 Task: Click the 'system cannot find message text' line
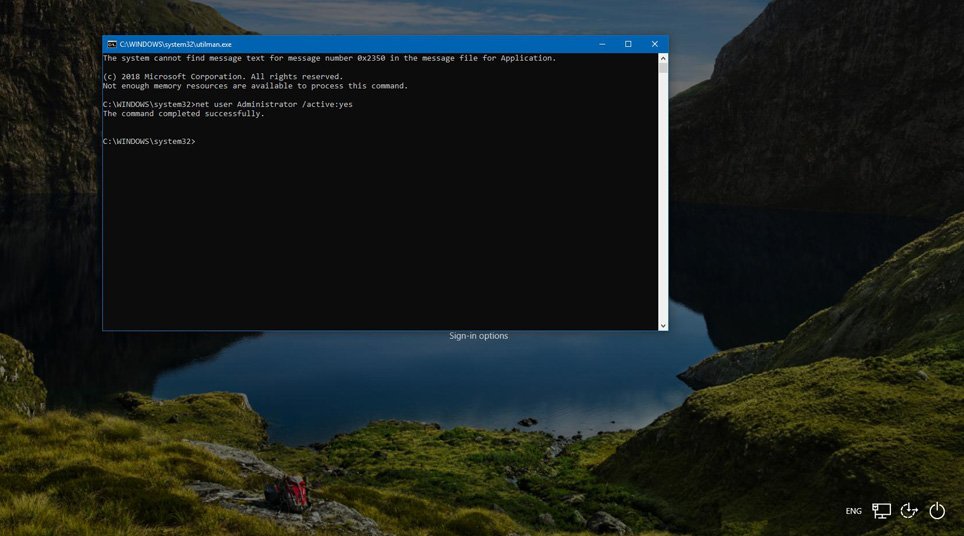328,58
